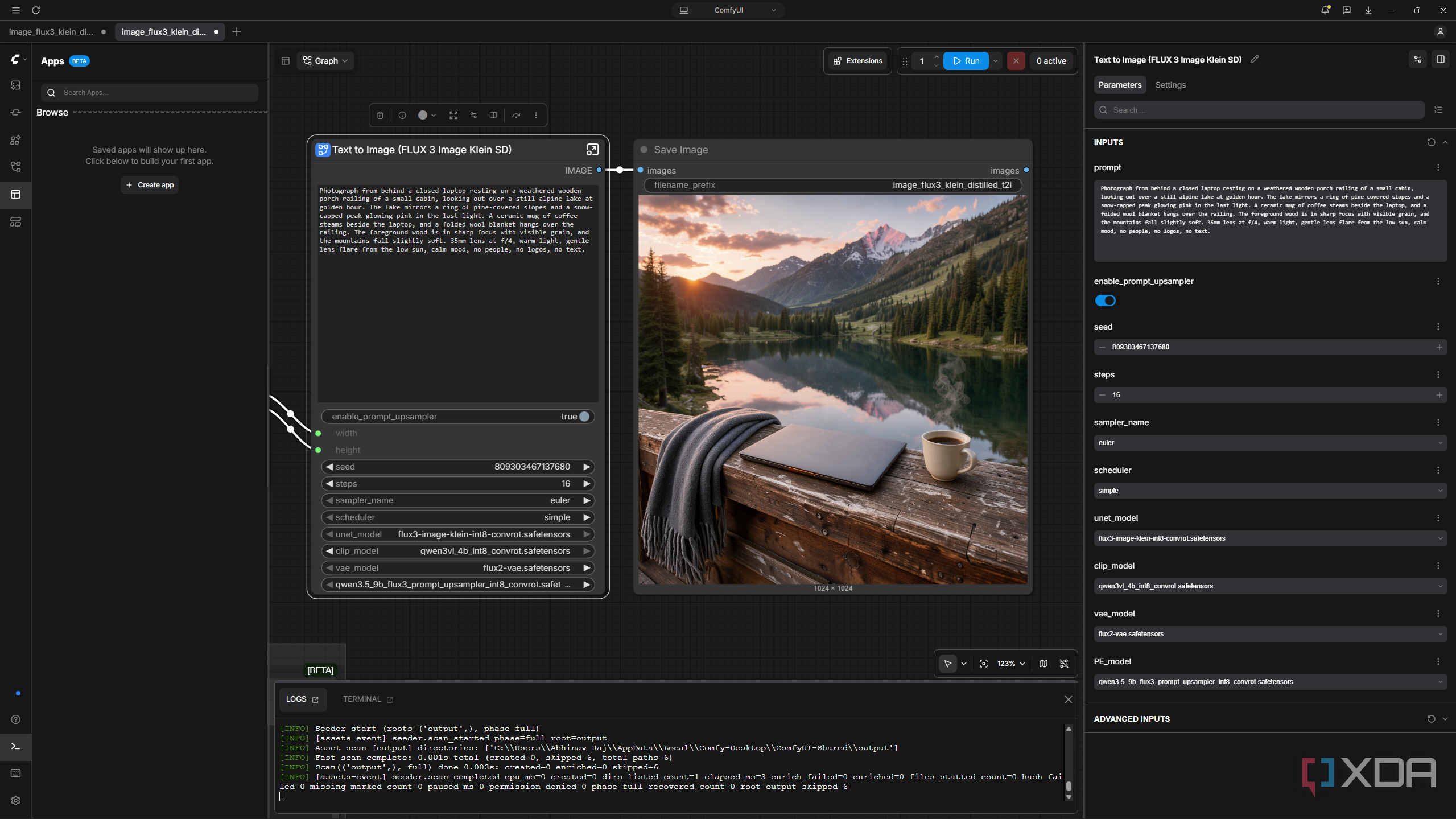Increase batch count with up arrow

coord(936,57)
